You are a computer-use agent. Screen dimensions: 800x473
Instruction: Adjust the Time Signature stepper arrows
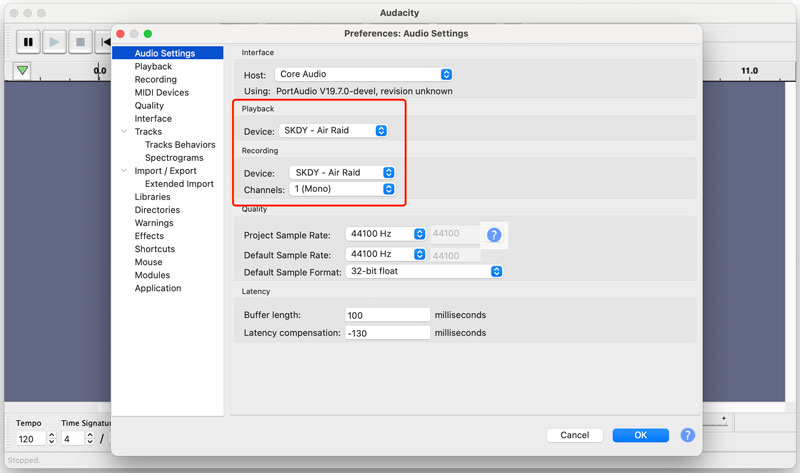(x=90, y=439)
